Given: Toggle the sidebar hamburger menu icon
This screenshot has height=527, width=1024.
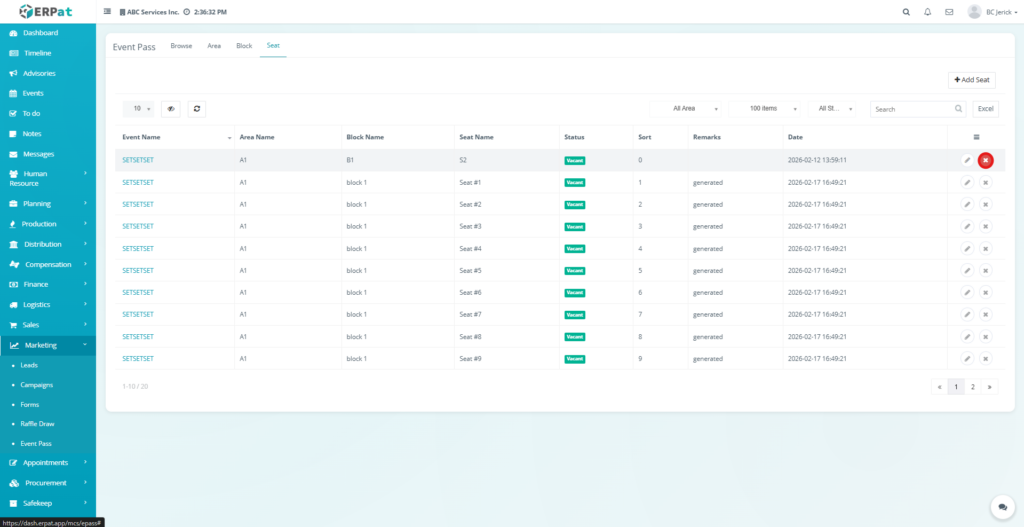Looking at the screenshot, I should point(107,12).
